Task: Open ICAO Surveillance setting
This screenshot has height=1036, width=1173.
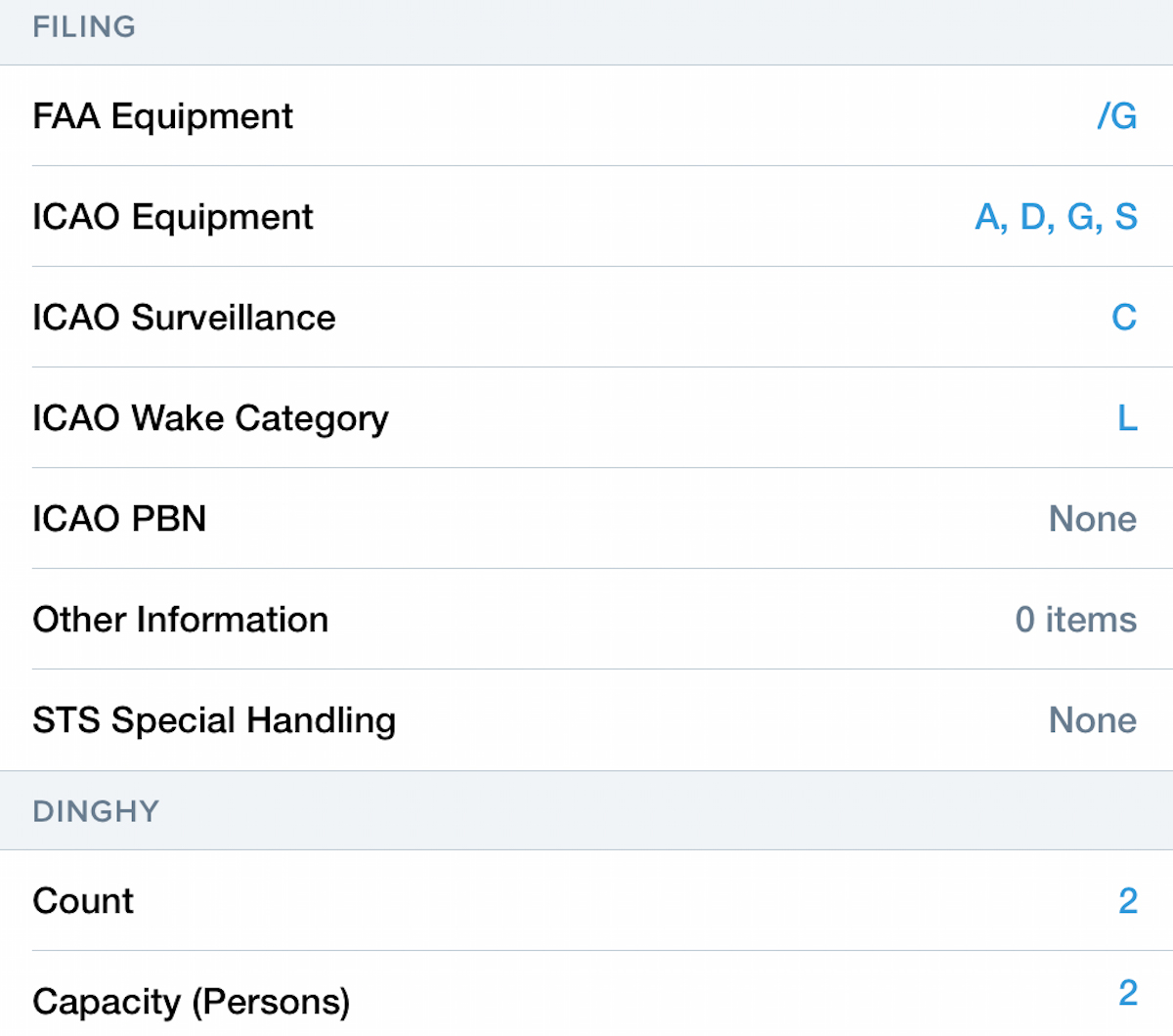Action: (184, 318)
